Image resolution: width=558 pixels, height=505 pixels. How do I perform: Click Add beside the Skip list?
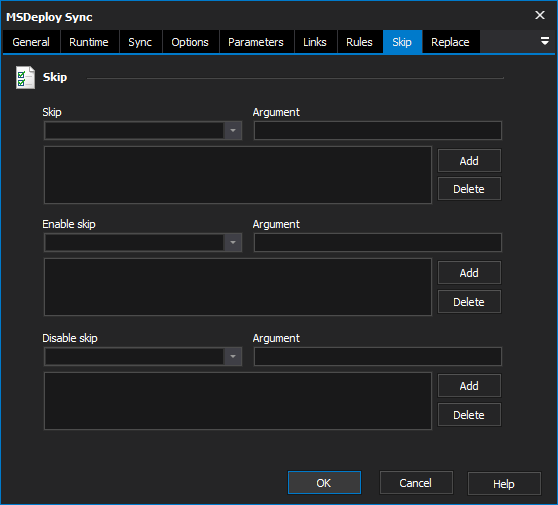[x=469, y=161]
